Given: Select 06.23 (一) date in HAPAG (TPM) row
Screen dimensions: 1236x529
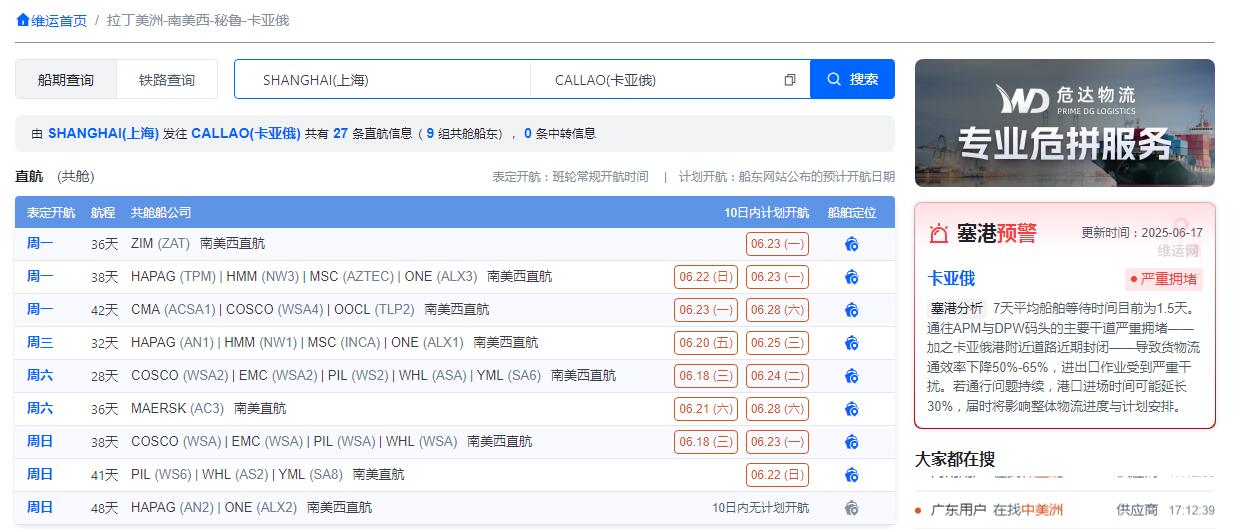Looking at the screenshot, I should click(x=777, y=277).
